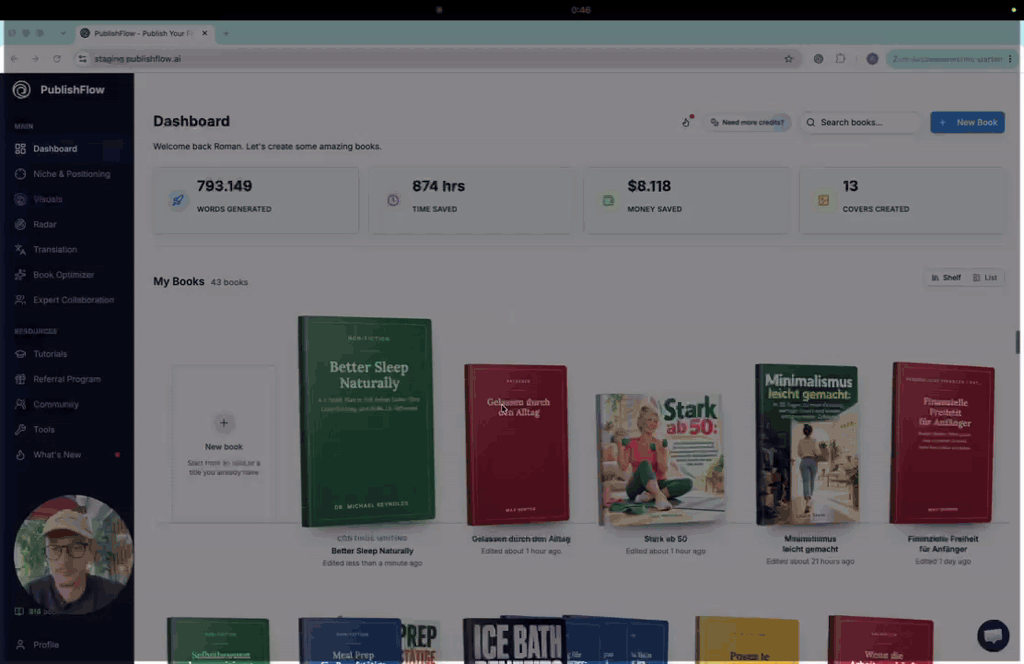Click the Better Sleep Naturally title text
Image resolution: width=1024 pixels, height=664 pixels.
click(x=372, y=551)
